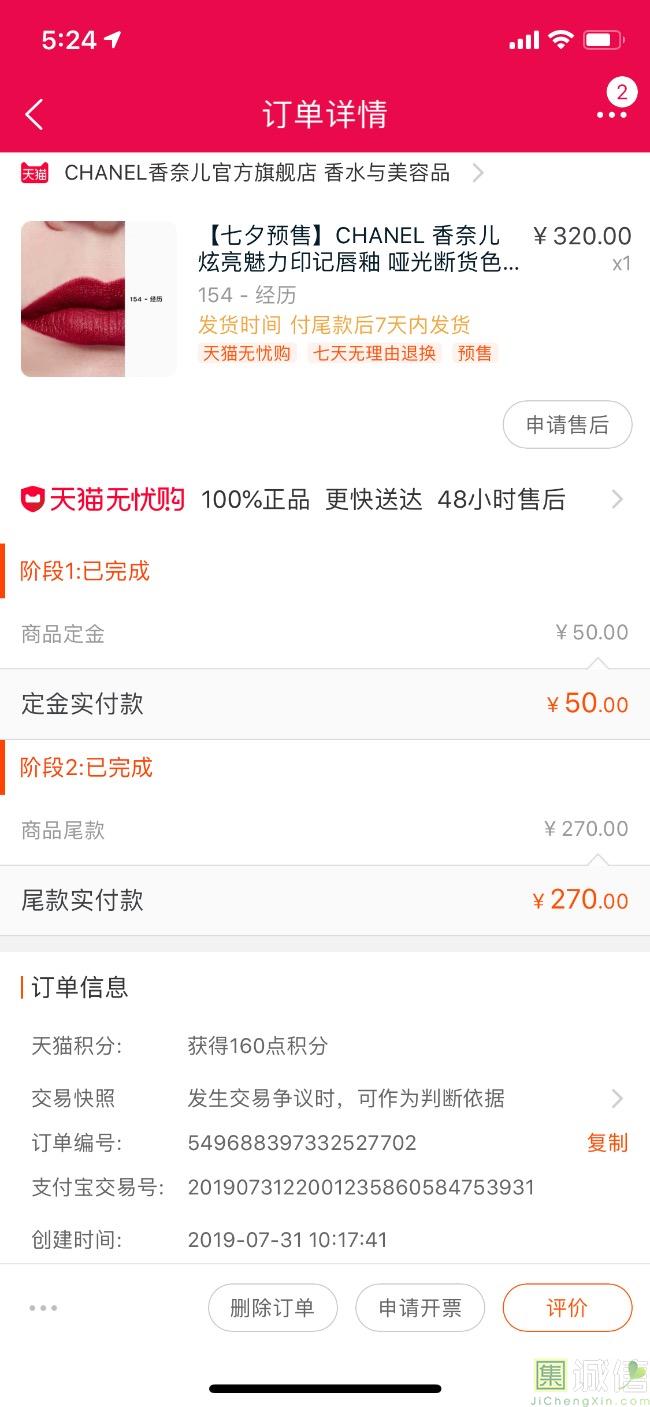Tap the 七天无理由退换 tag
Image resolution: width=650 pixels, height=1407 pixels.
point(375,353)
